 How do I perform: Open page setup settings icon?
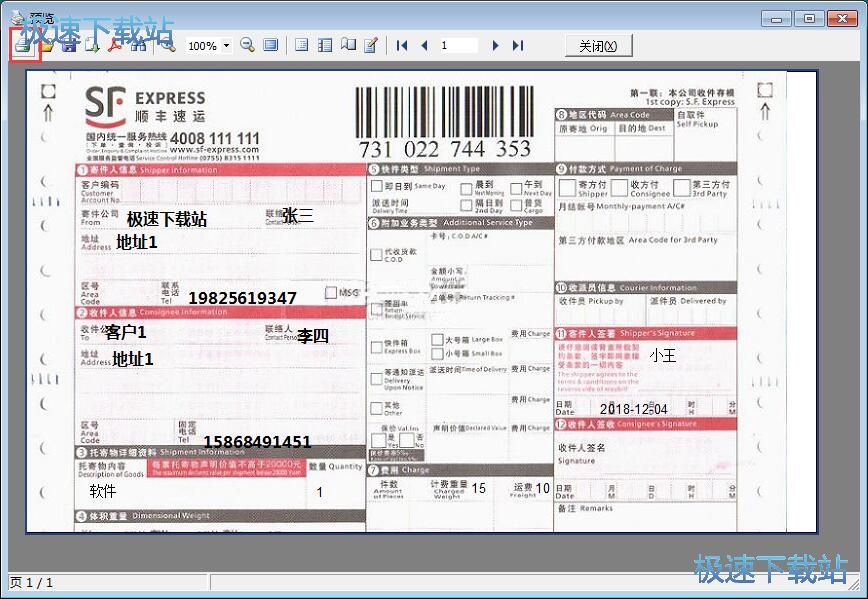(348, 45)
